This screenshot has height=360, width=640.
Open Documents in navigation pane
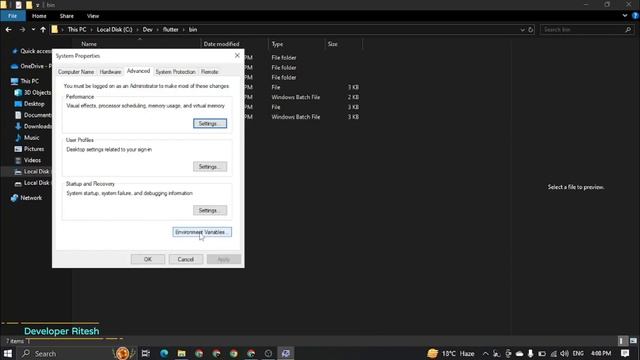click(x=33, y=115)
